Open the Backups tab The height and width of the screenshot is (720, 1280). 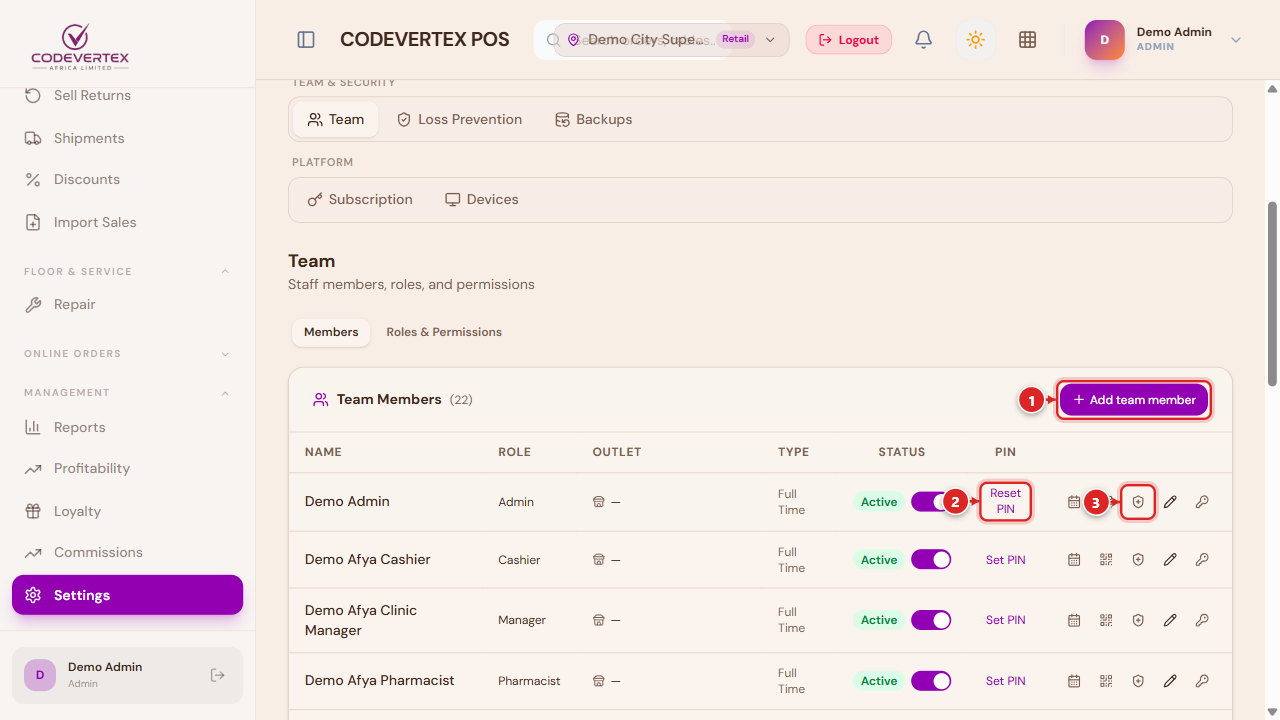pyautogui.click(x=593, y=119)
